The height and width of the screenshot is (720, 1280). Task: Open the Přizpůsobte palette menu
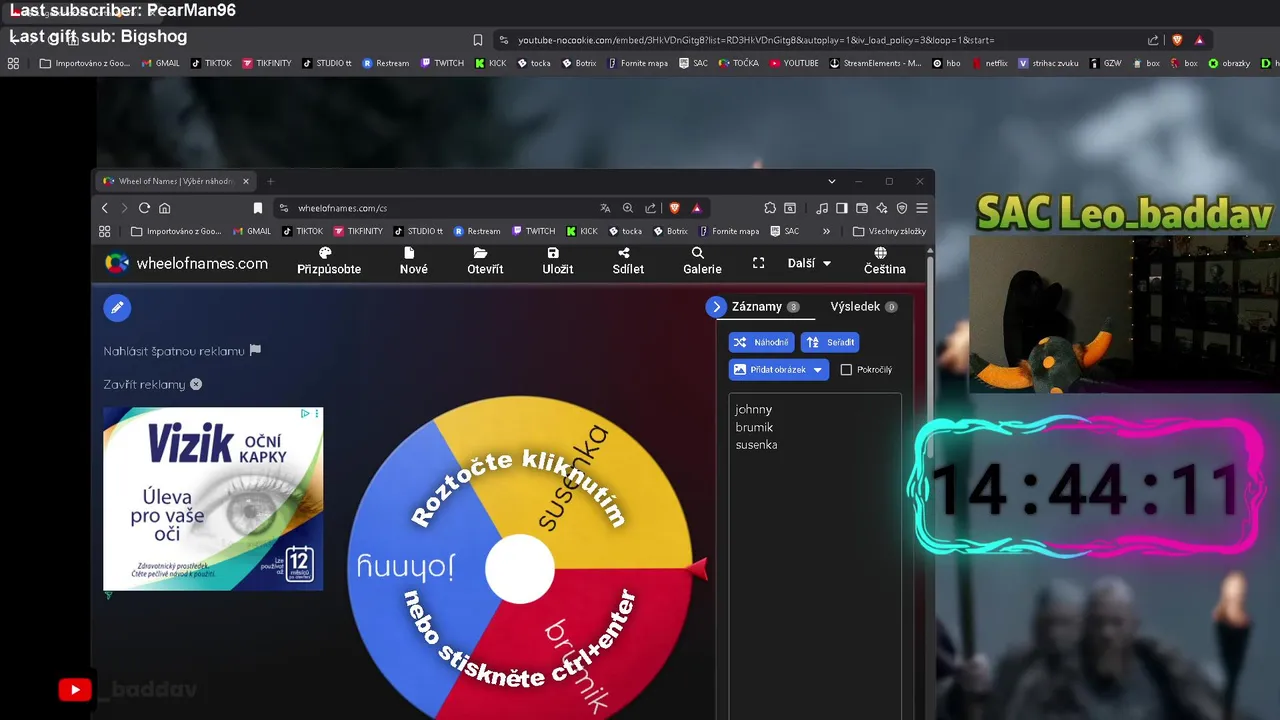tap(329, 261)
